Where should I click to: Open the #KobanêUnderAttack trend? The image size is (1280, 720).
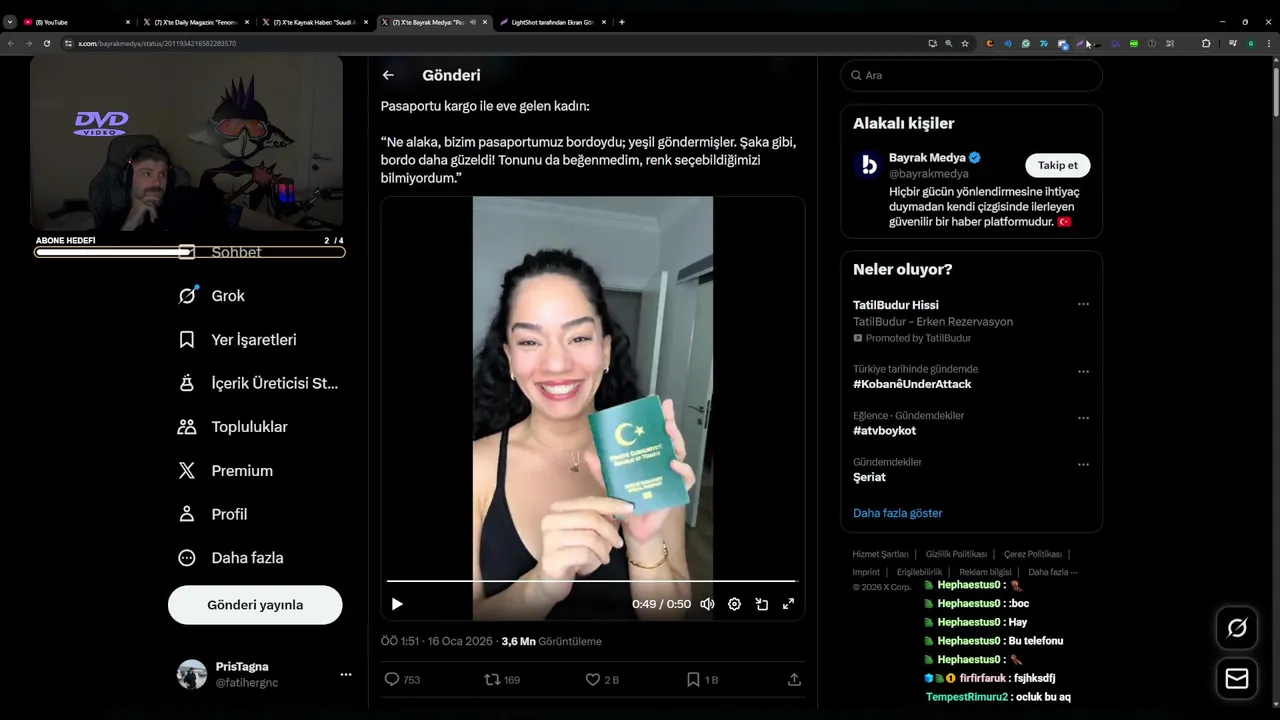pyautogui.click(x=912, y=384)
